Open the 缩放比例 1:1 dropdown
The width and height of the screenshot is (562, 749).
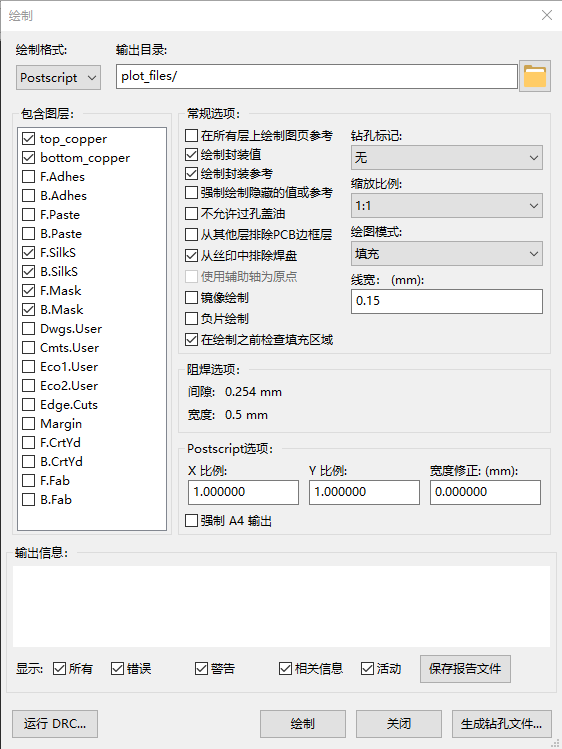pyautogui.click(x=446, y=206)
